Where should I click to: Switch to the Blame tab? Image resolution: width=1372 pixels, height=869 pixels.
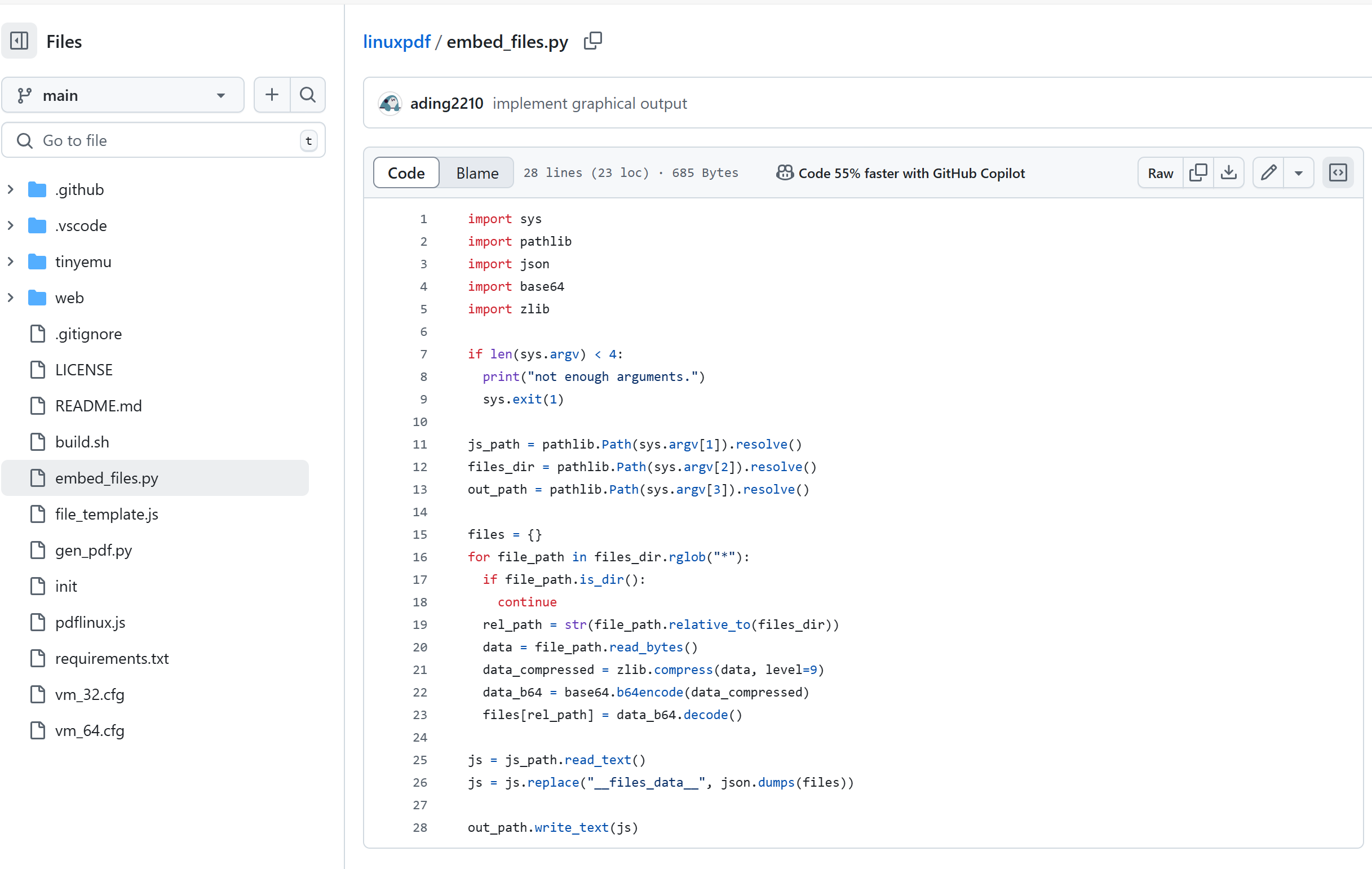pyautogui.click(x=477, y=172)
